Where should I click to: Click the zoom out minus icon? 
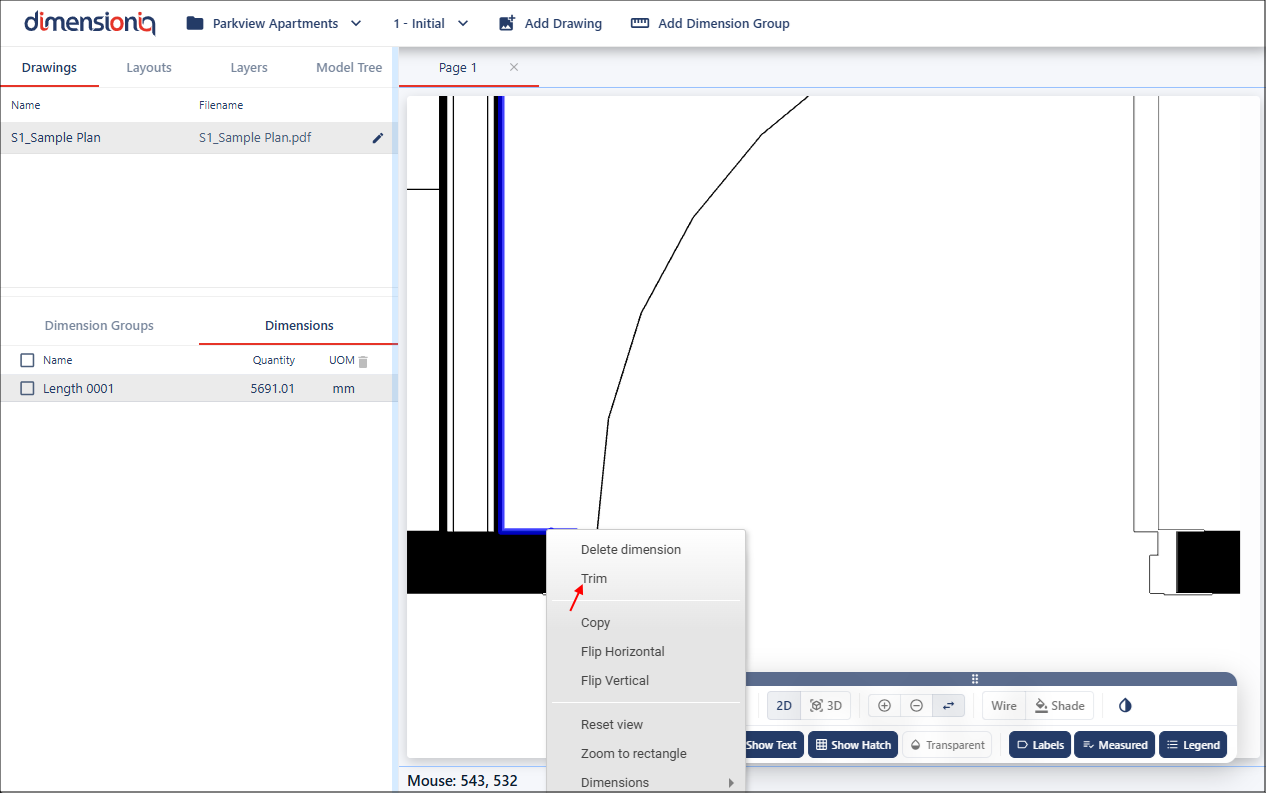(916, 706)
